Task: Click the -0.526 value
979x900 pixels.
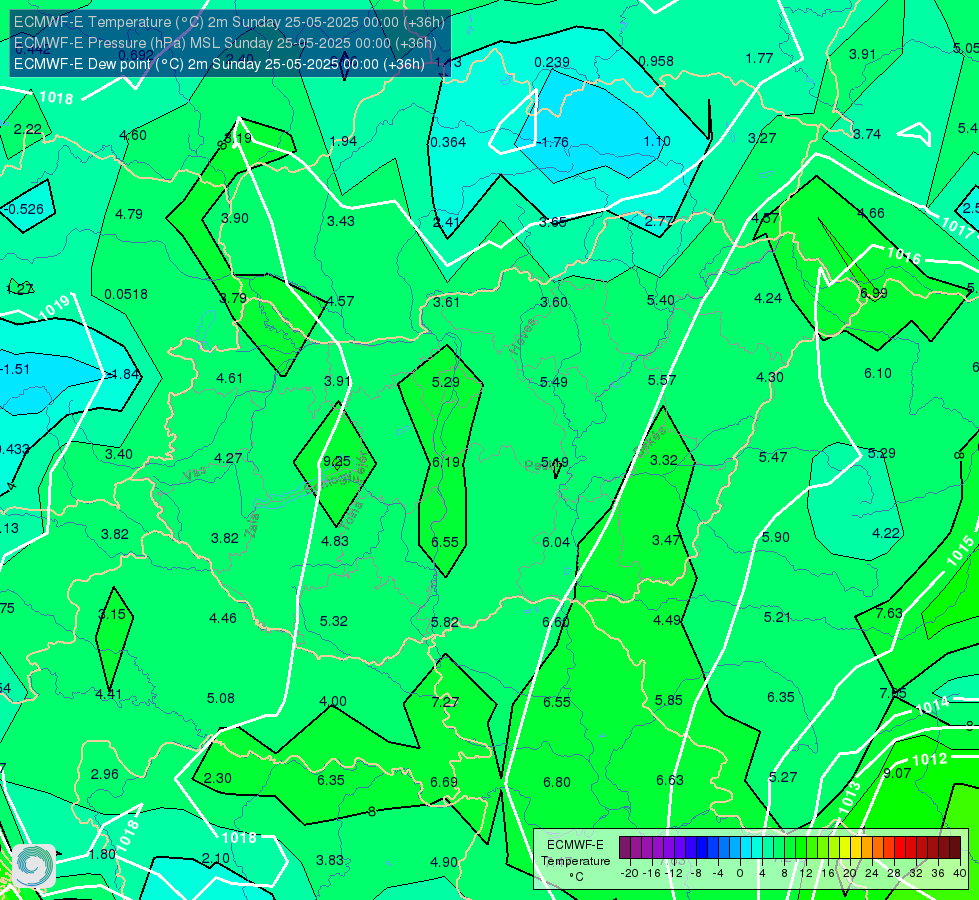Action: (x=24, y=209)
